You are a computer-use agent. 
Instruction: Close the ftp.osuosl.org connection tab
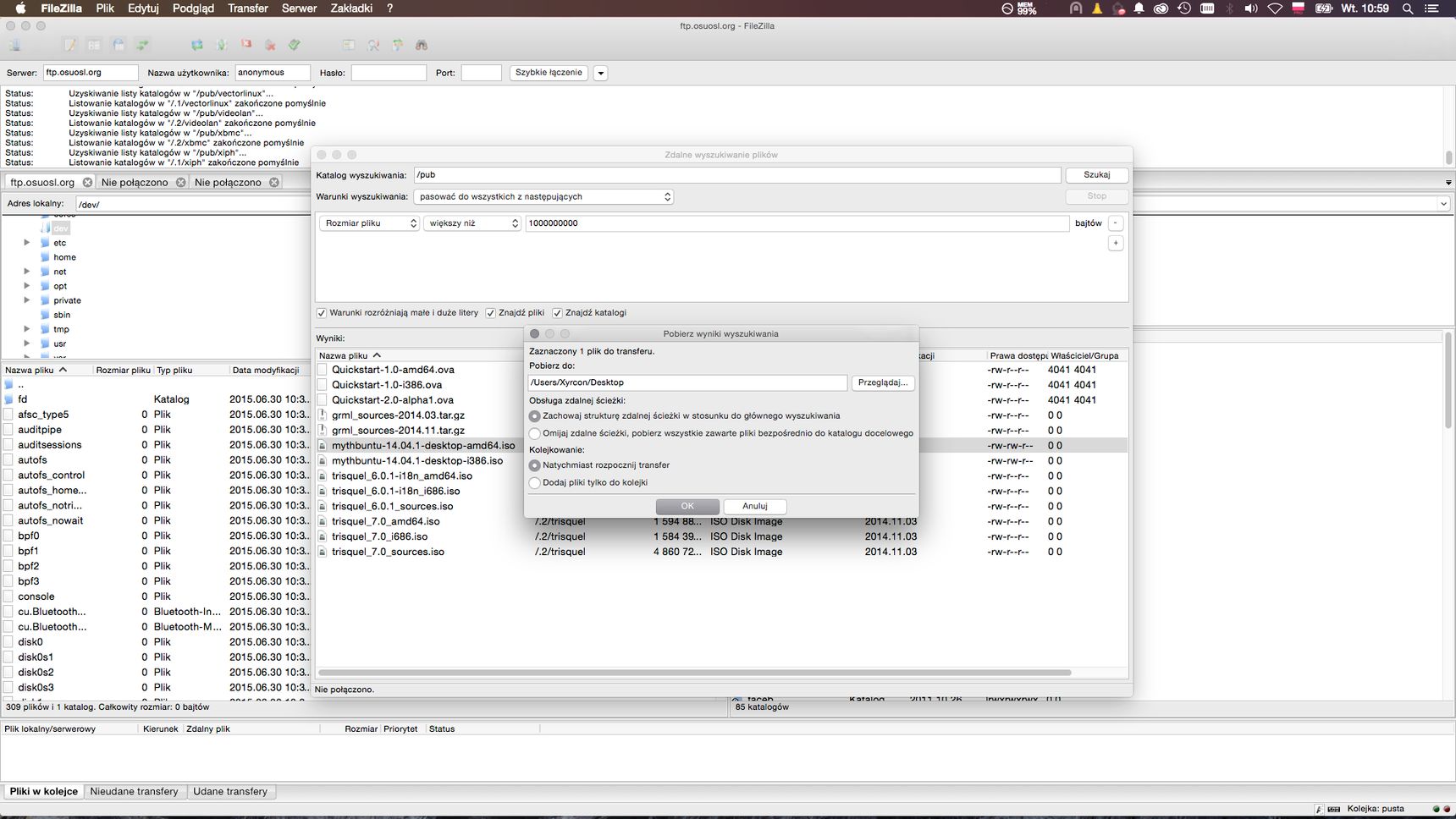87,182
